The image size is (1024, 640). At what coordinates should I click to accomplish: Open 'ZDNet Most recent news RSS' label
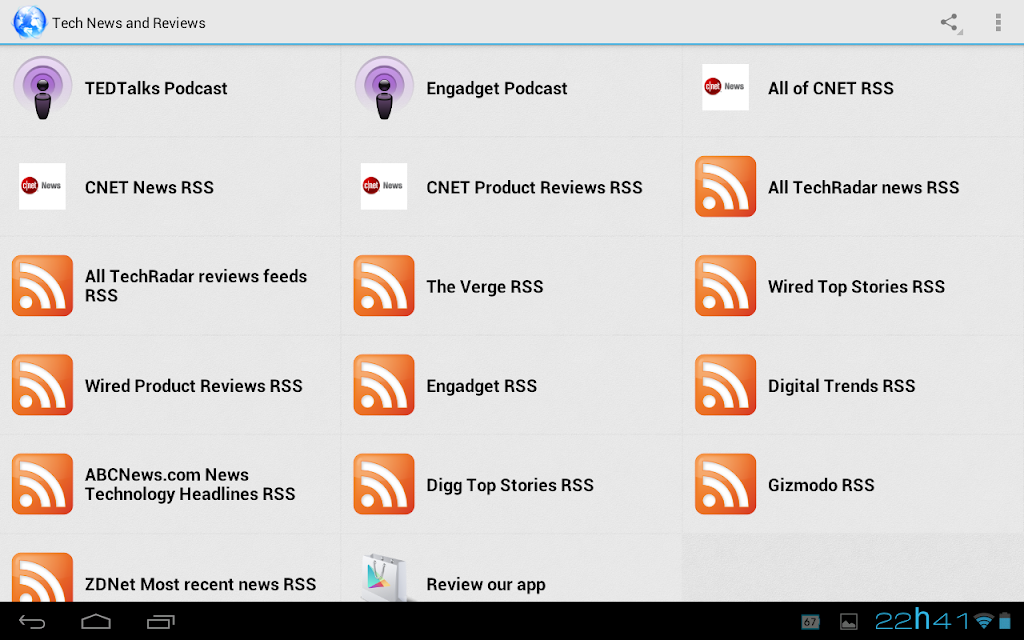(x=200, y=584)
